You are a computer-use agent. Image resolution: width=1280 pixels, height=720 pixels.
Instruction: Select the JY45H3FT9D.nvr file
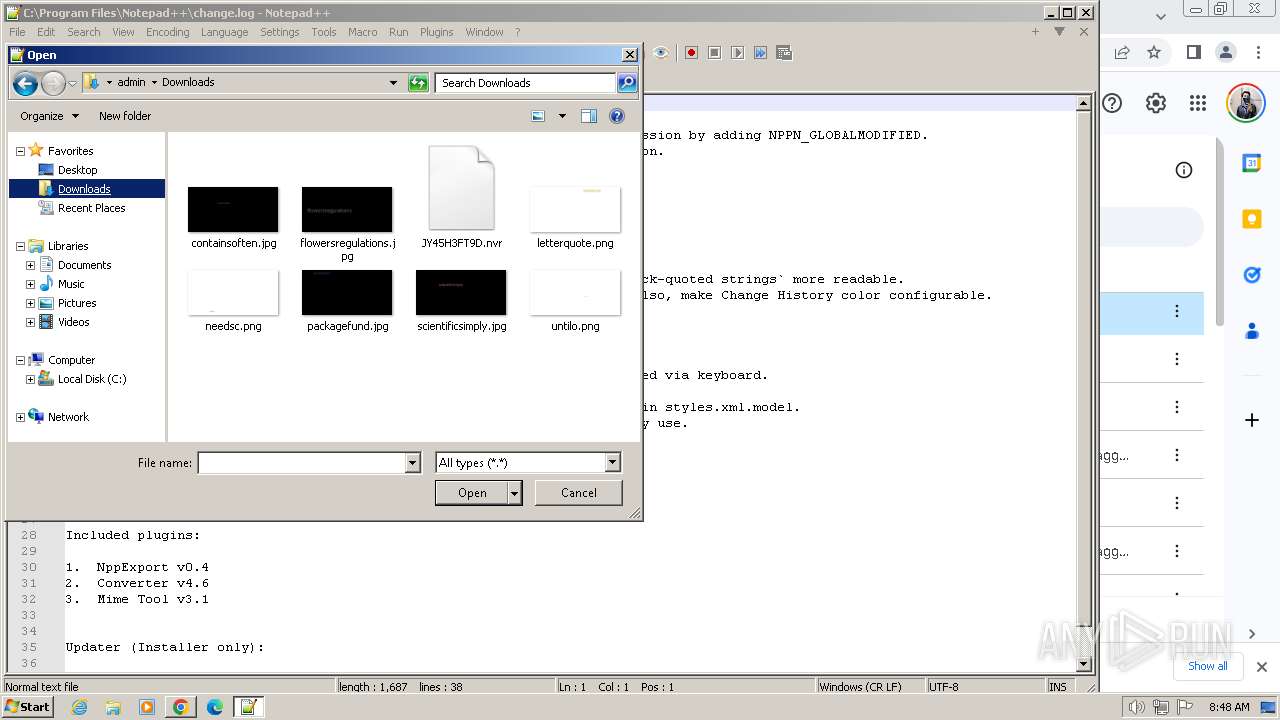point(461,198)
